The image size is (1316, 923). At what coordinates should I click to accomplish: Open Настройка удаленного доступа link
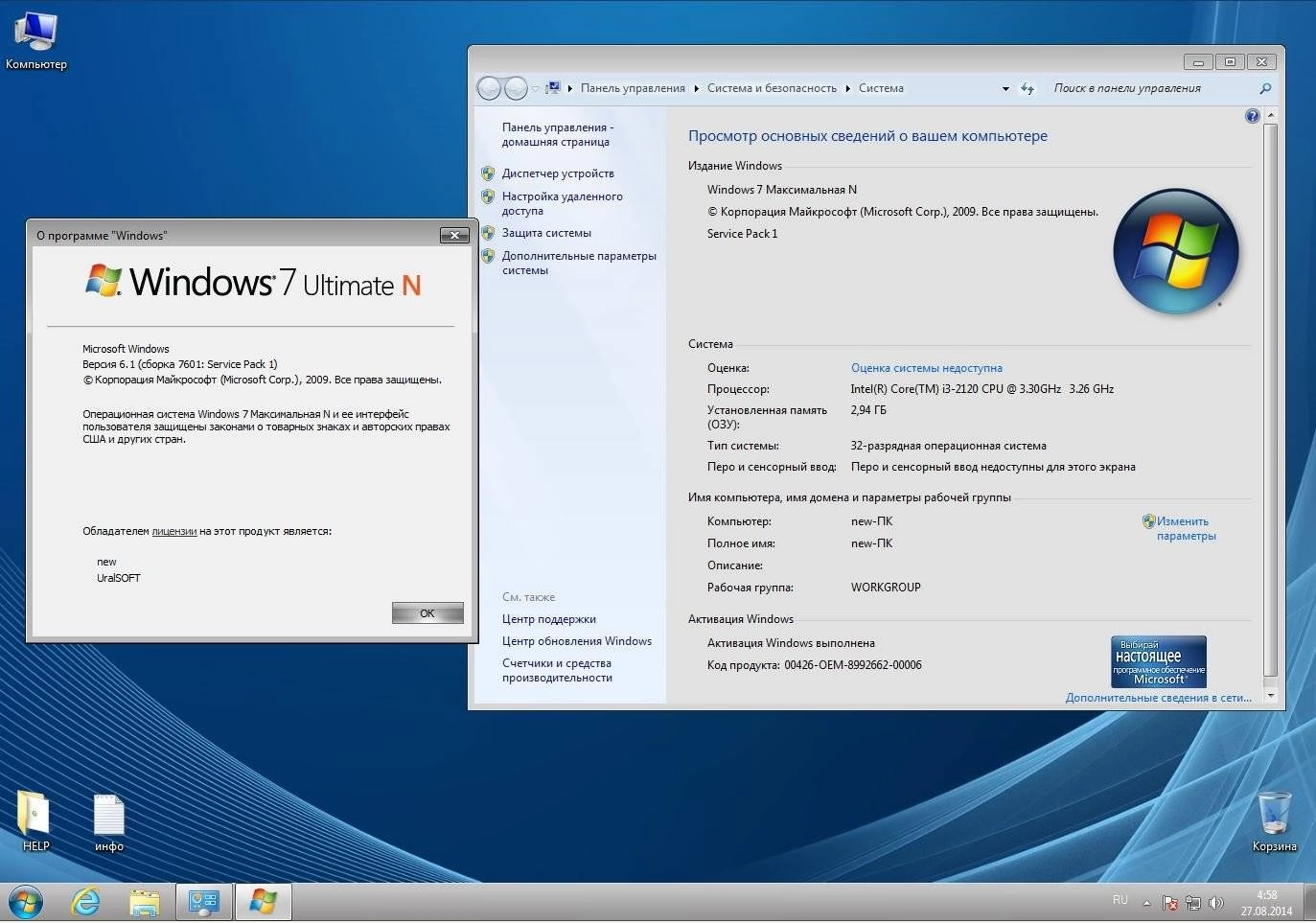tap(563, 203)
